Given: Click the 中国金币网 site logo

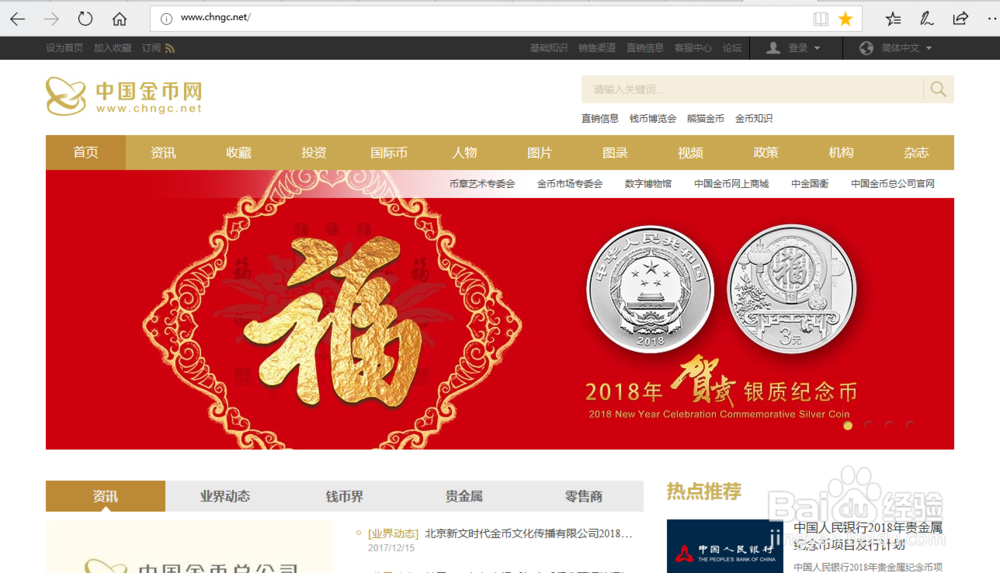Looking at the screenshot, I should [124, 96].
